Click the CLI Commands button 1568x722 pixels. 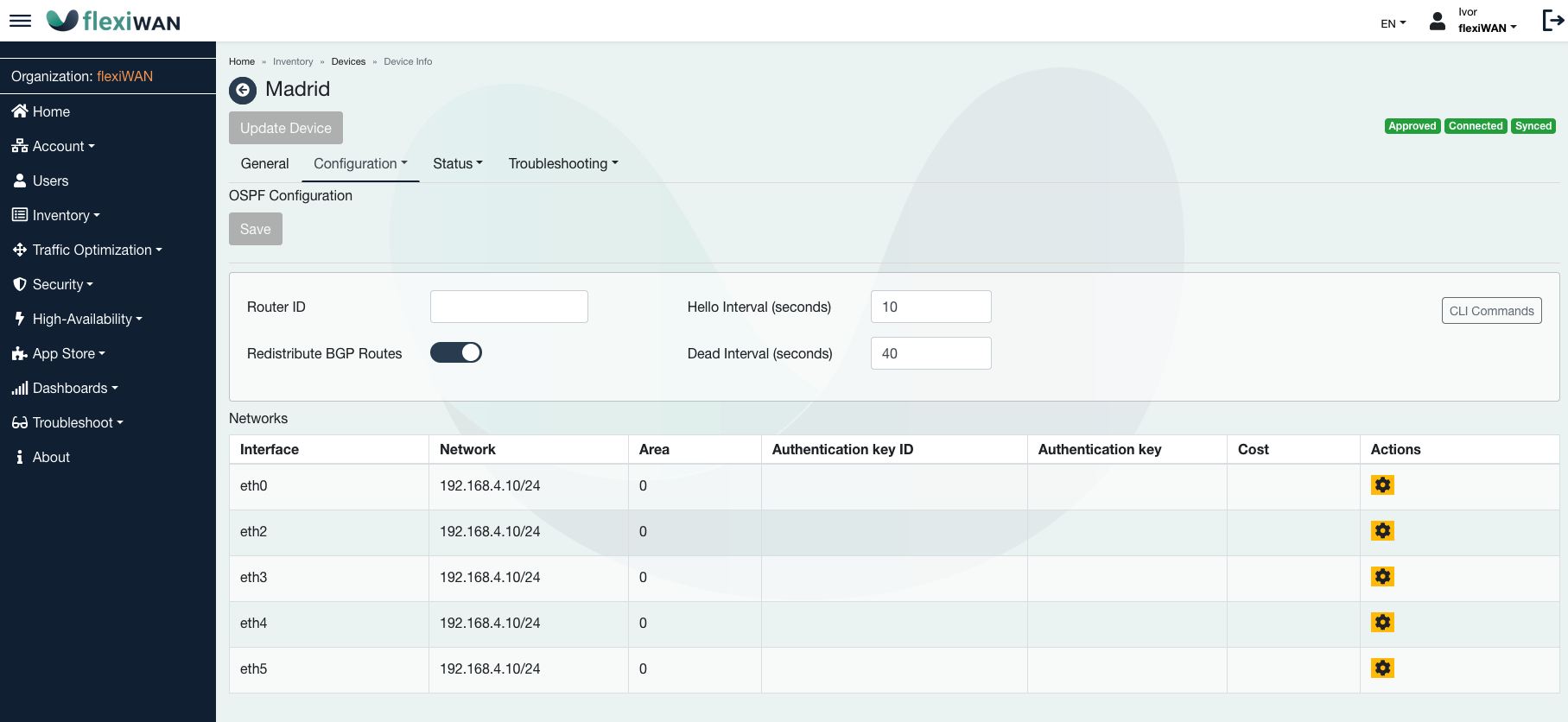tap(1491, 311)
